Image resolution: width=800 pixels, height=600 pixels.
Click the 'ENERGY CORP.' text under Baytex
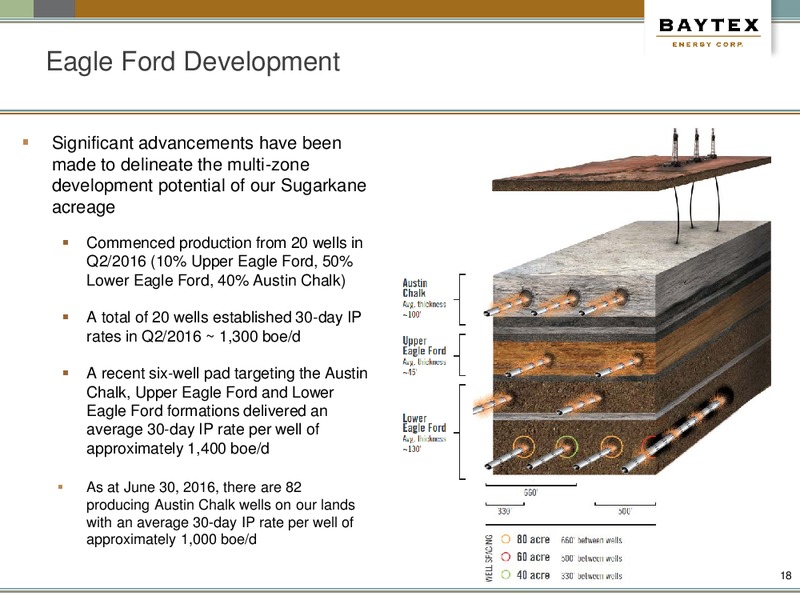click(708, 44)
